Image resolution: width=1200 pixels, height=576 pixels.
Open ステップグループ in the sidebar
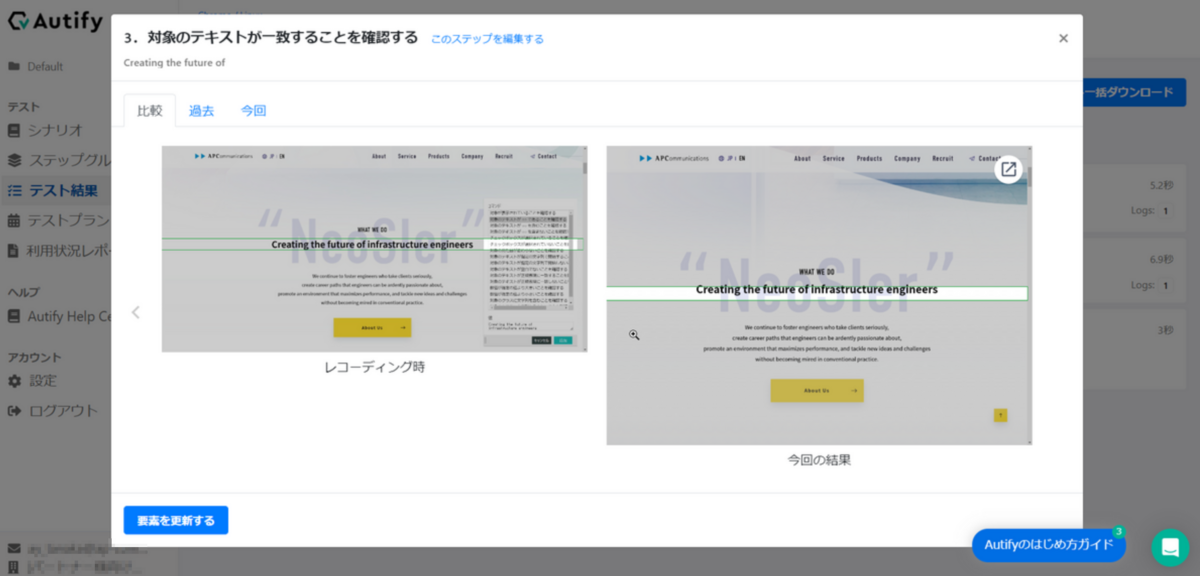pyautogui.click(x=60, y=160)
